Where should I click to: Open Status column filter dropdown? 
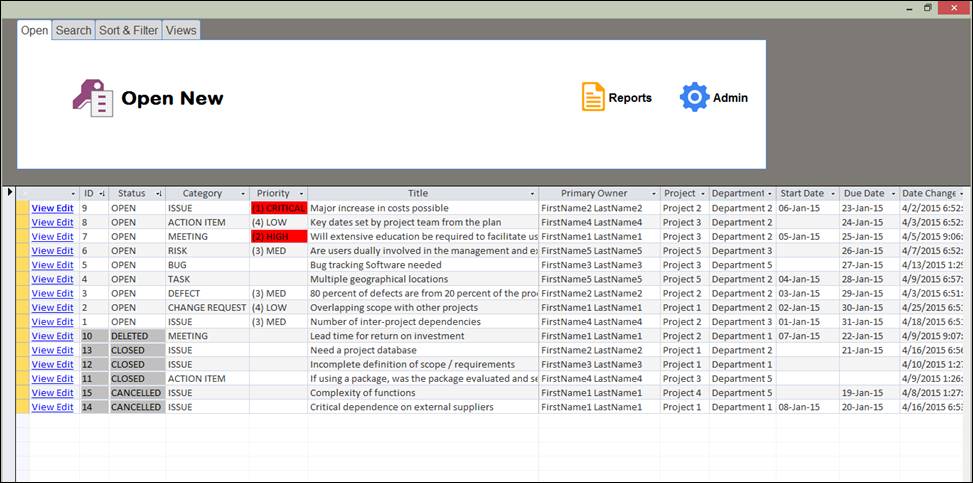(x=159, y=194)
